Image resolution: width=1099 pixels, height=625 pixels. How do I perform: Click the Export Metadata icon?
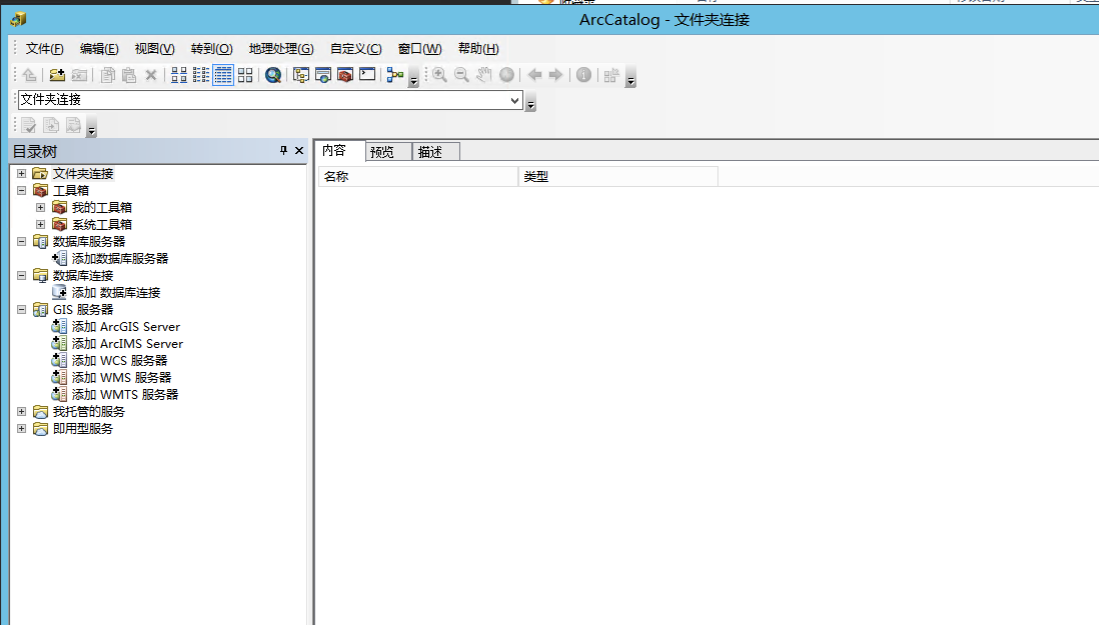(51, 125)
